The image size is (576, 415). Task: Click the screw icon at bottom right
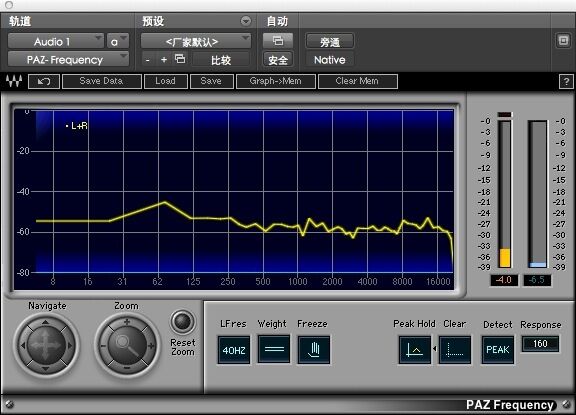point(566,404)
